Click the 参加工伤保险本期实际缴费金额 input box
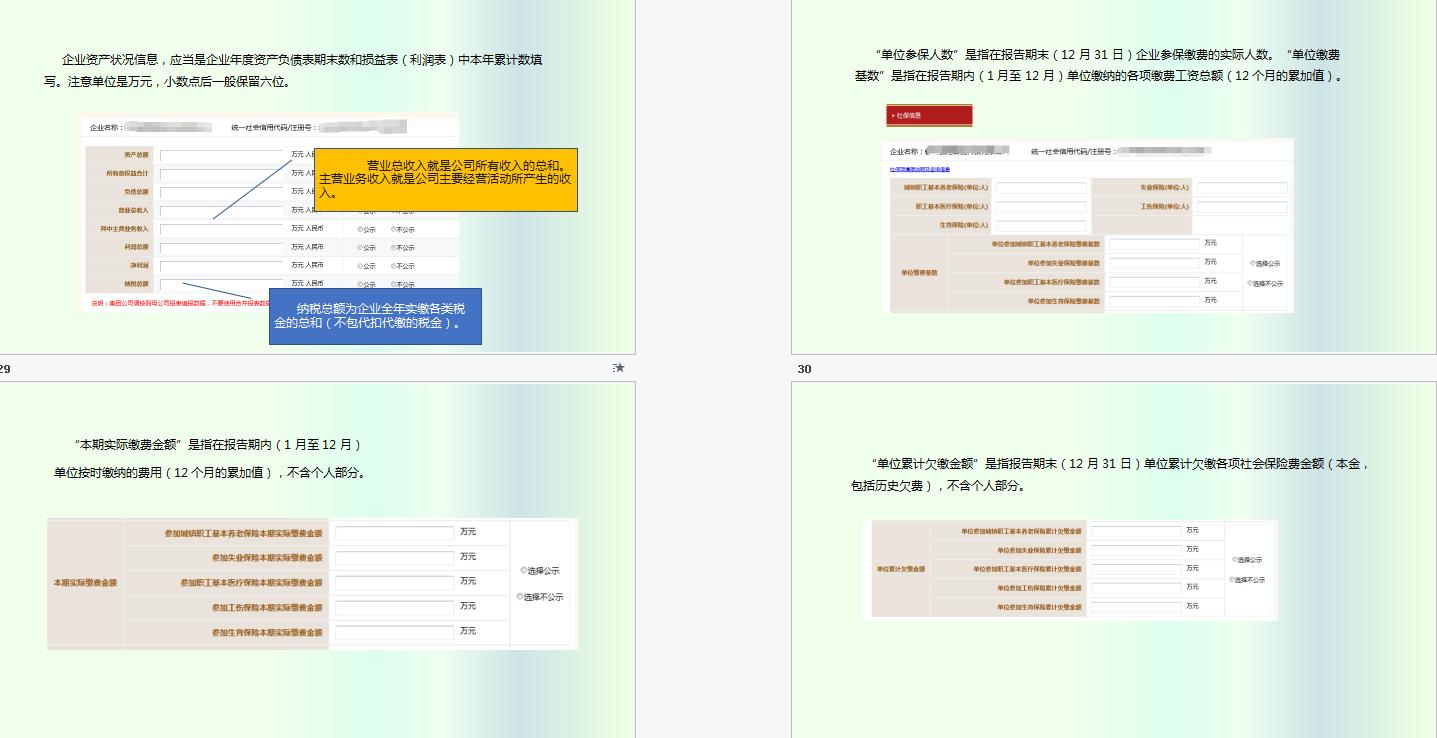Image resolution: width=1437 pixels, height=738 pixels. tap(394, 607)
